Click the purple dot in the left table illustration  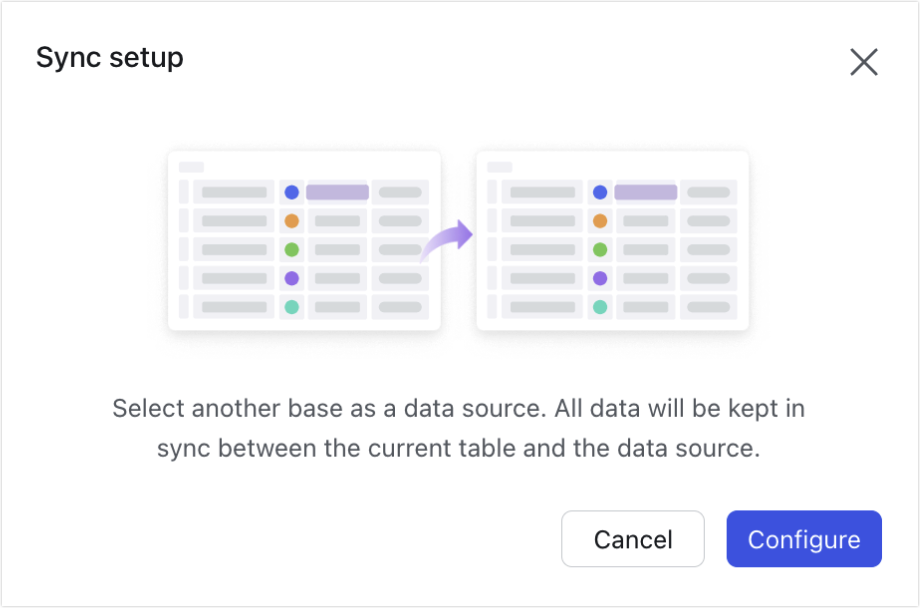(292, 277)
